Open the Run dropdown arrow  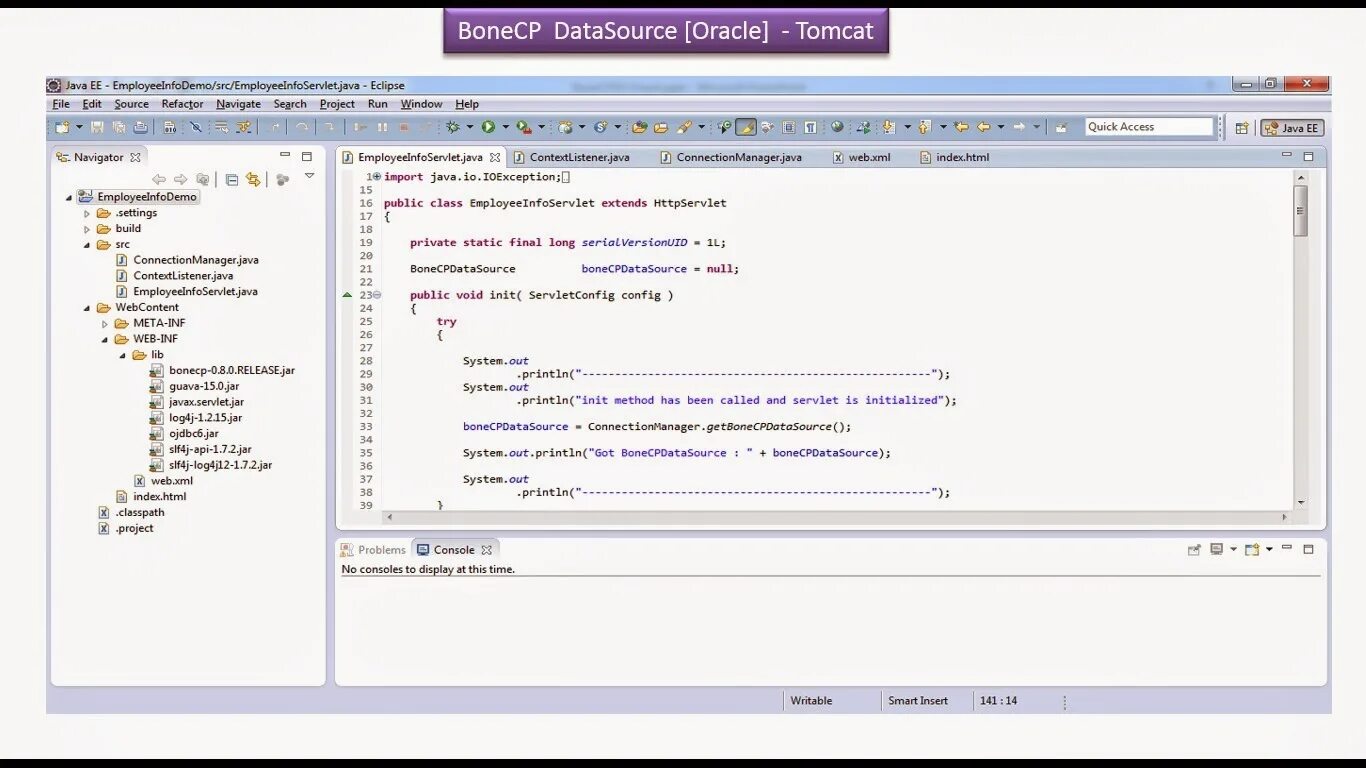coord(505,127)
